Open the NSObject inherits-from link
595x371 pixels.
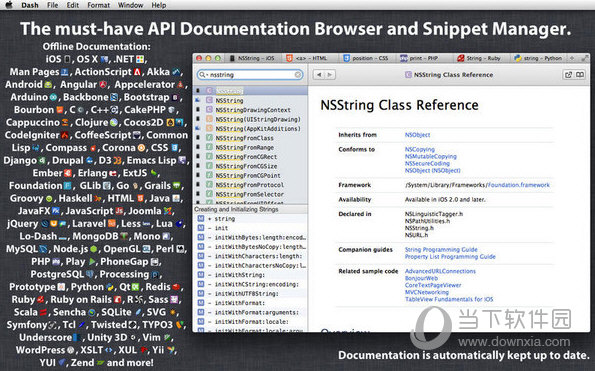coord(417,135)
